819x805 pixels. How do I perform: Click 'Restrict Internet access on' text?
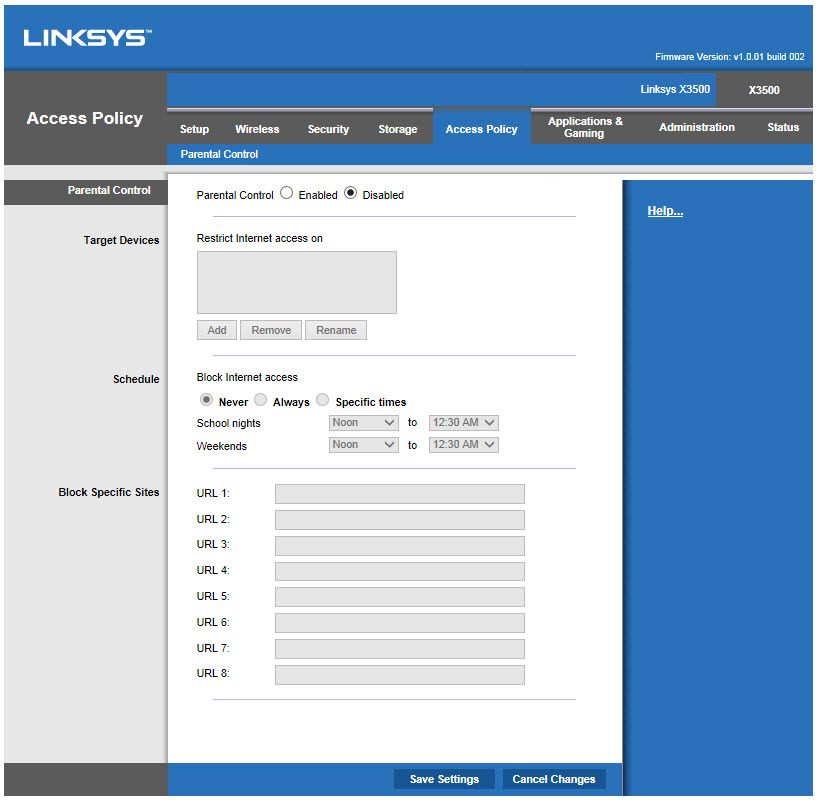pos(260,238)
